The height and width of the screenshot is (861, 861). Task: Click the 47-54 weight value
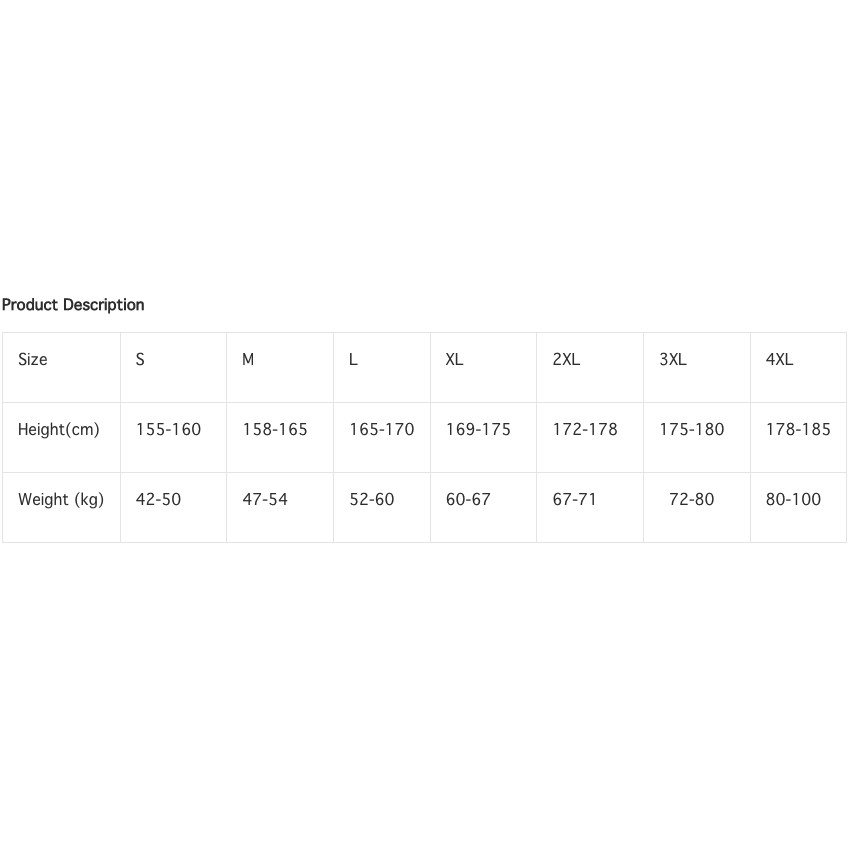point(265,500)
